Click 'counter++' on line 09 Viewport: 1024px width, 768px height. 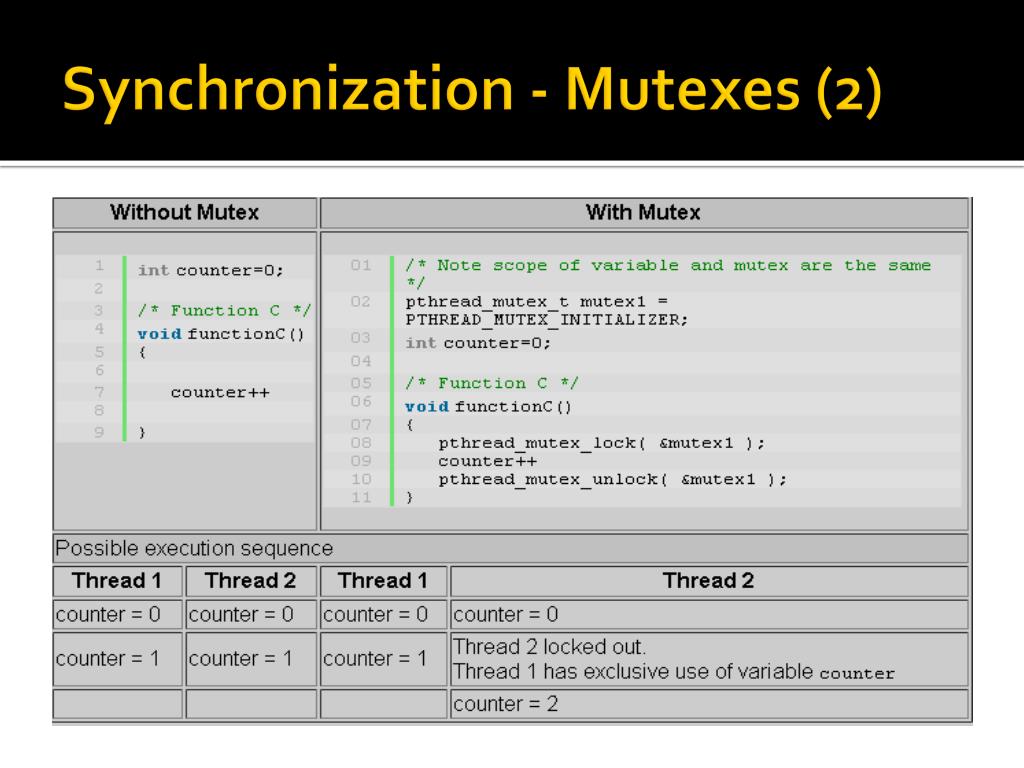click(488, 461)
